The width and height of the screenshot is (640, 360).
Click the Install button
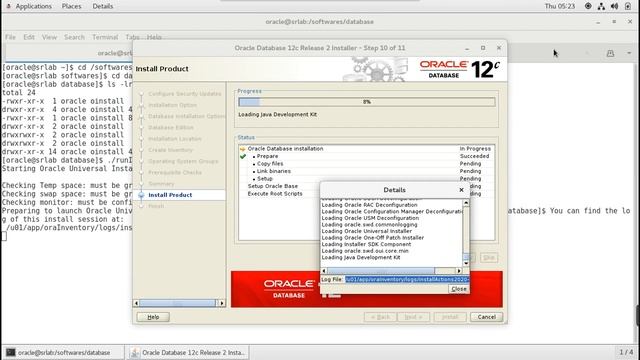tap(450, 317)
